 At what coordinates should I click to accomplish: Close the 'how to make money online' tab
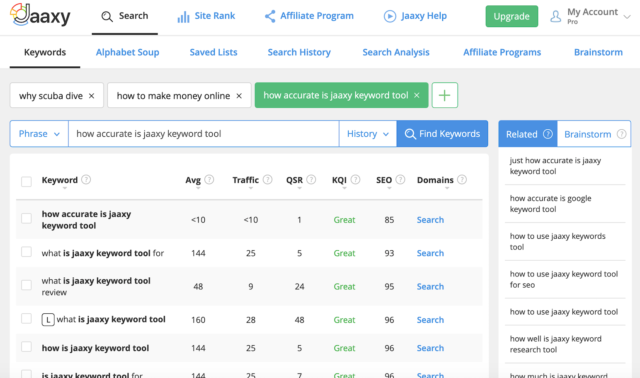[x=239, y=96]
